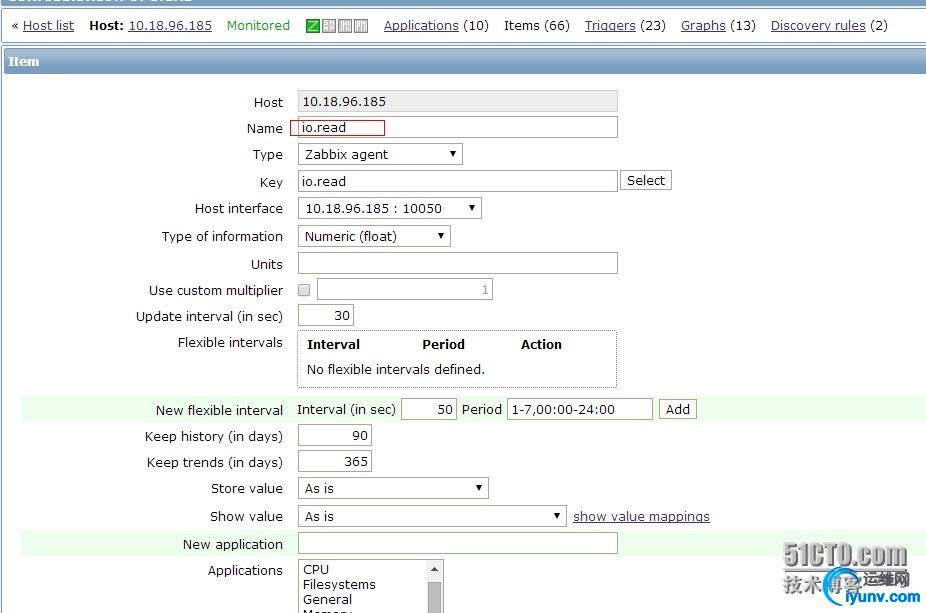Screen dimensions: 926x613
Task: Expand the Type of information dropdown
Action: pyautogui.click(x=374, y=236)
